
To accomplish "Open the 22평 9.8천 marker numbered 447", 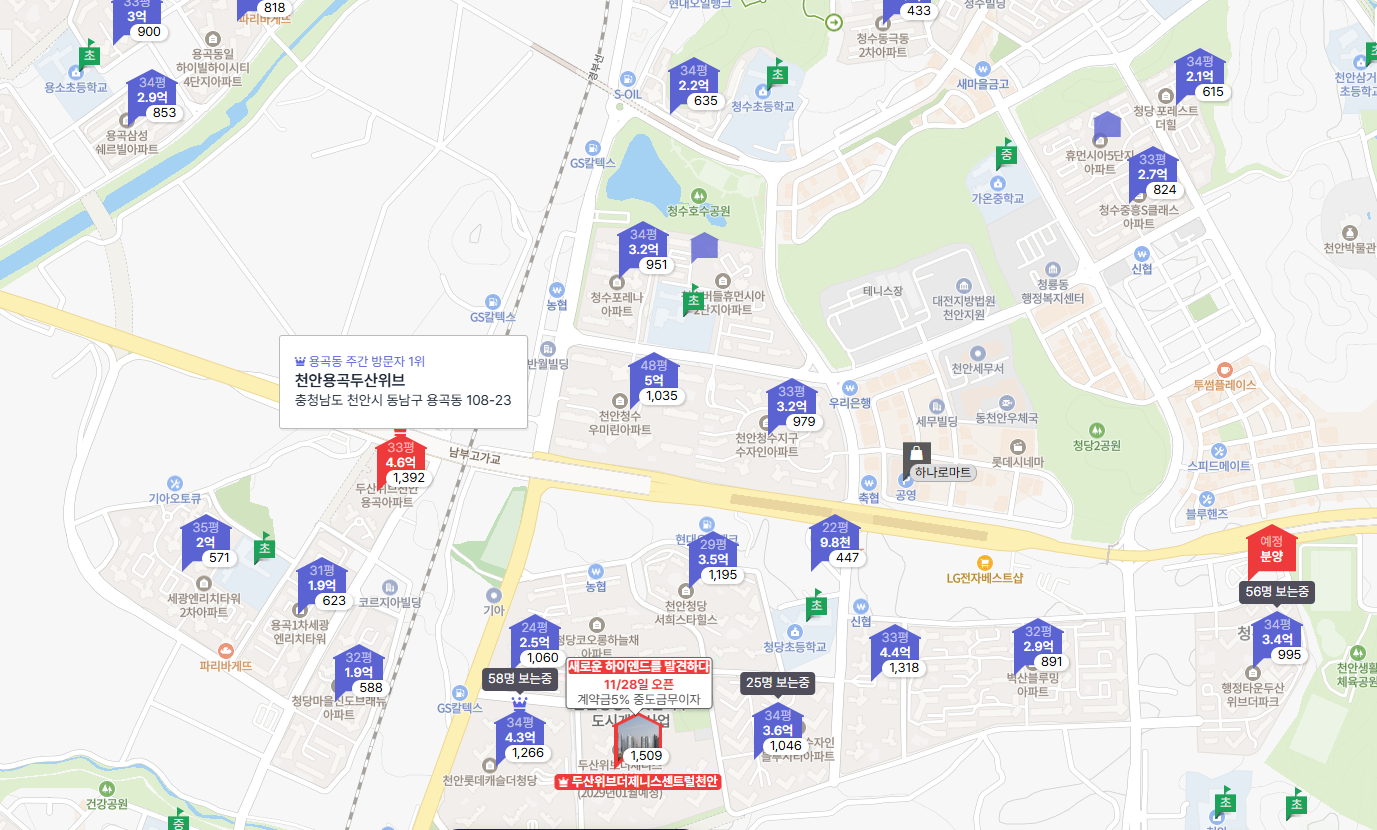I will 835,543.
